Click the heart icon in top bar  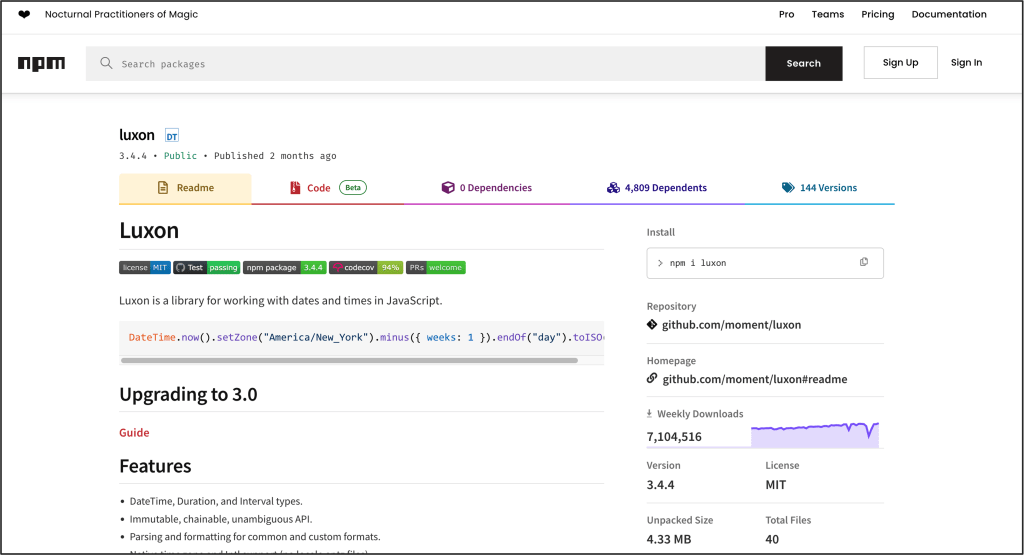24,14
